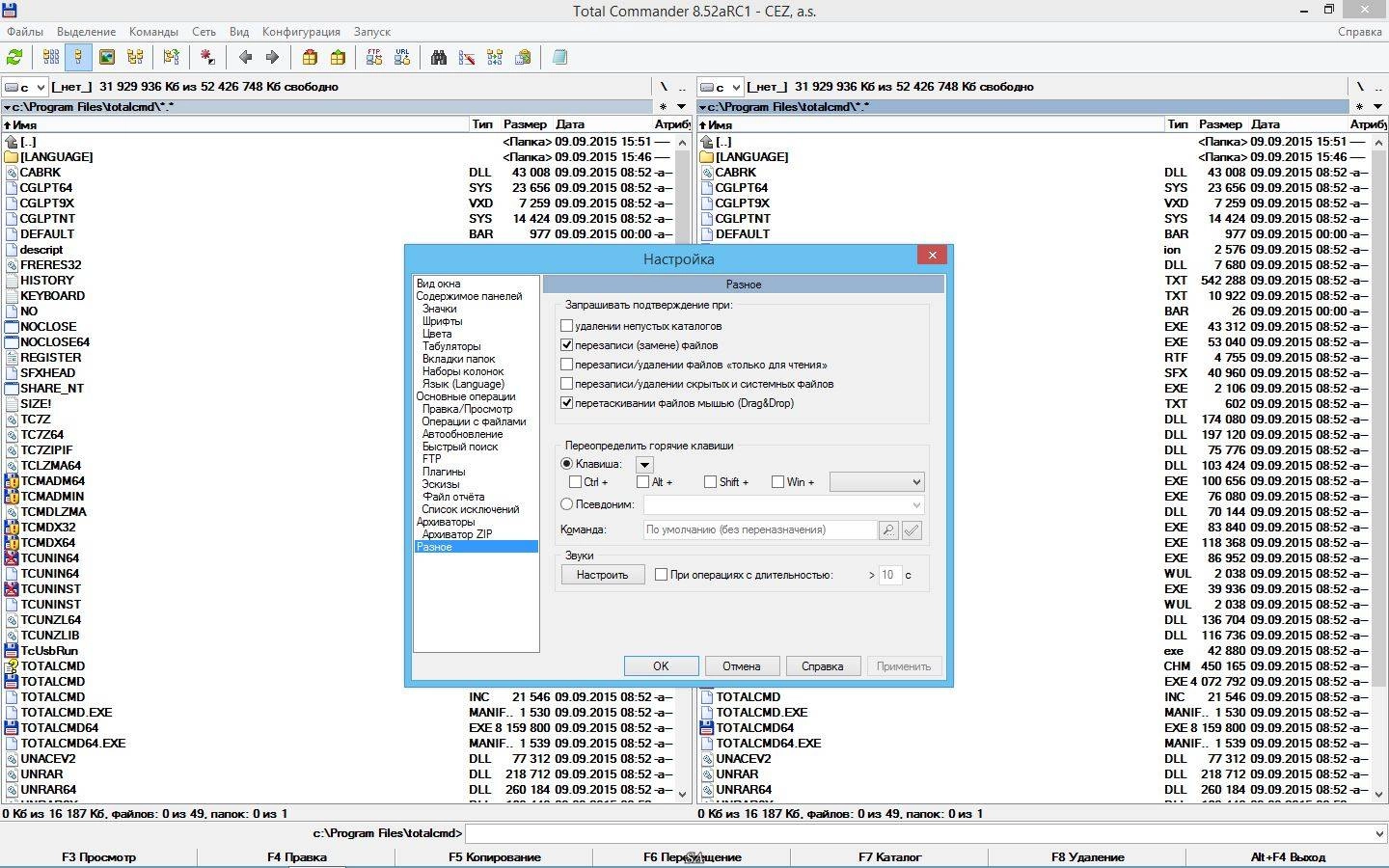This screenshot has height=868, width=1389.
Task: Check the Alt + modifier checkbox
Action: (x=643, y=481)
